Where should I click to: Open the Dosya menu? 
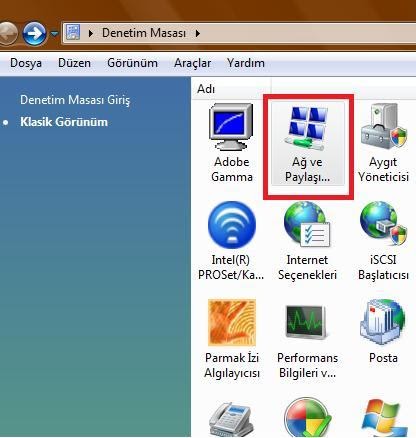pyautogui.click(x=26, y=63)
